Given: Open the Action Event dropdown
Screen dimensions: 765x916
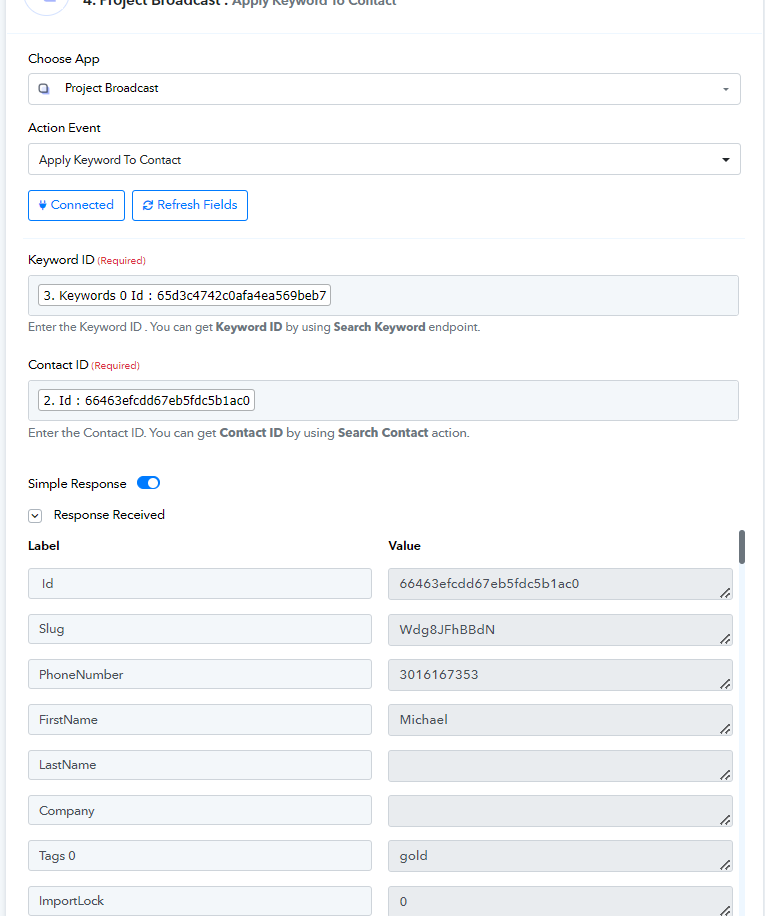Looking at the screenshot, I should 384,159.
